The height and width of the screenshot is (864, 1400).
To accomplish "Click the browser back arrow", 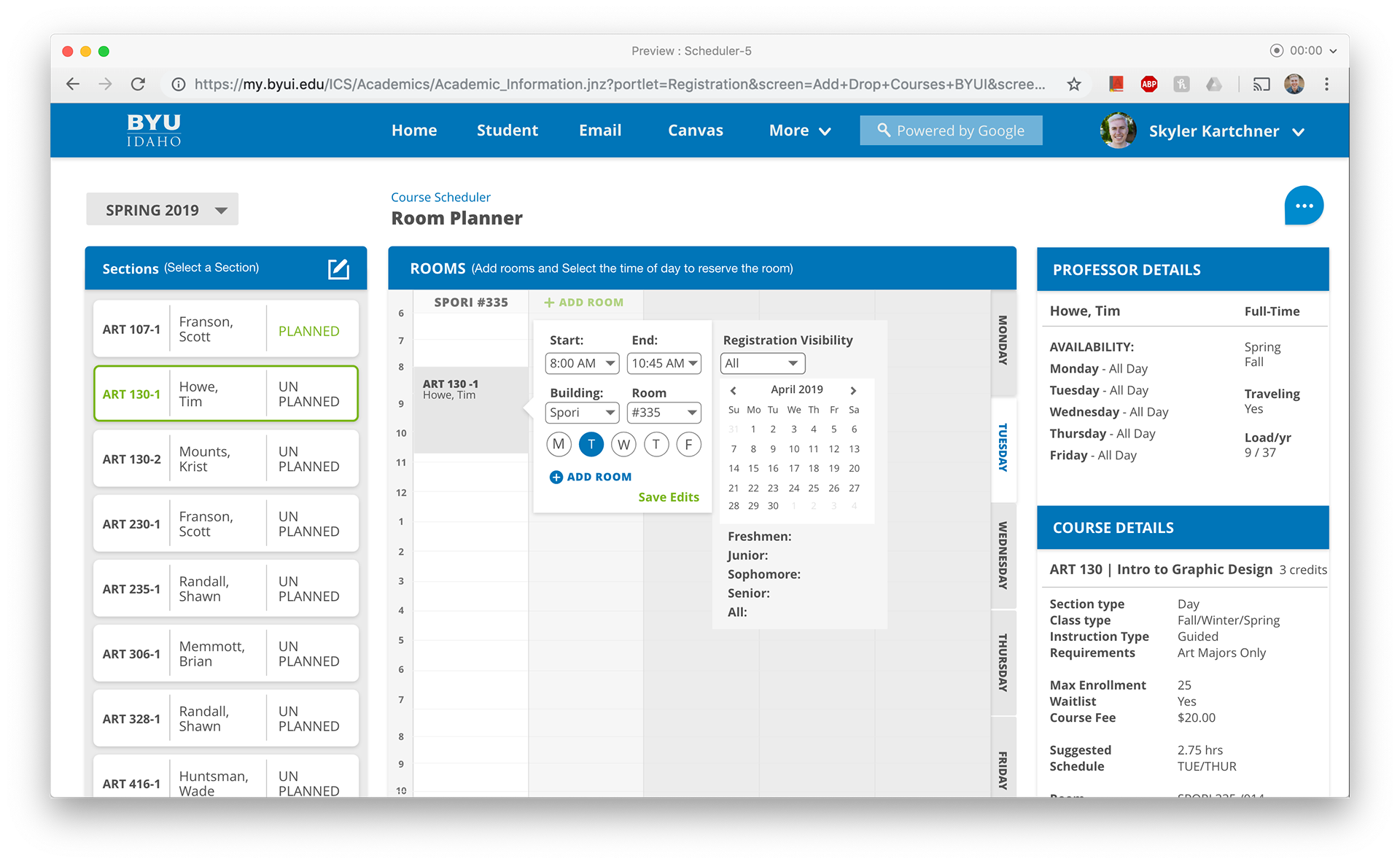I will (73, 84).
